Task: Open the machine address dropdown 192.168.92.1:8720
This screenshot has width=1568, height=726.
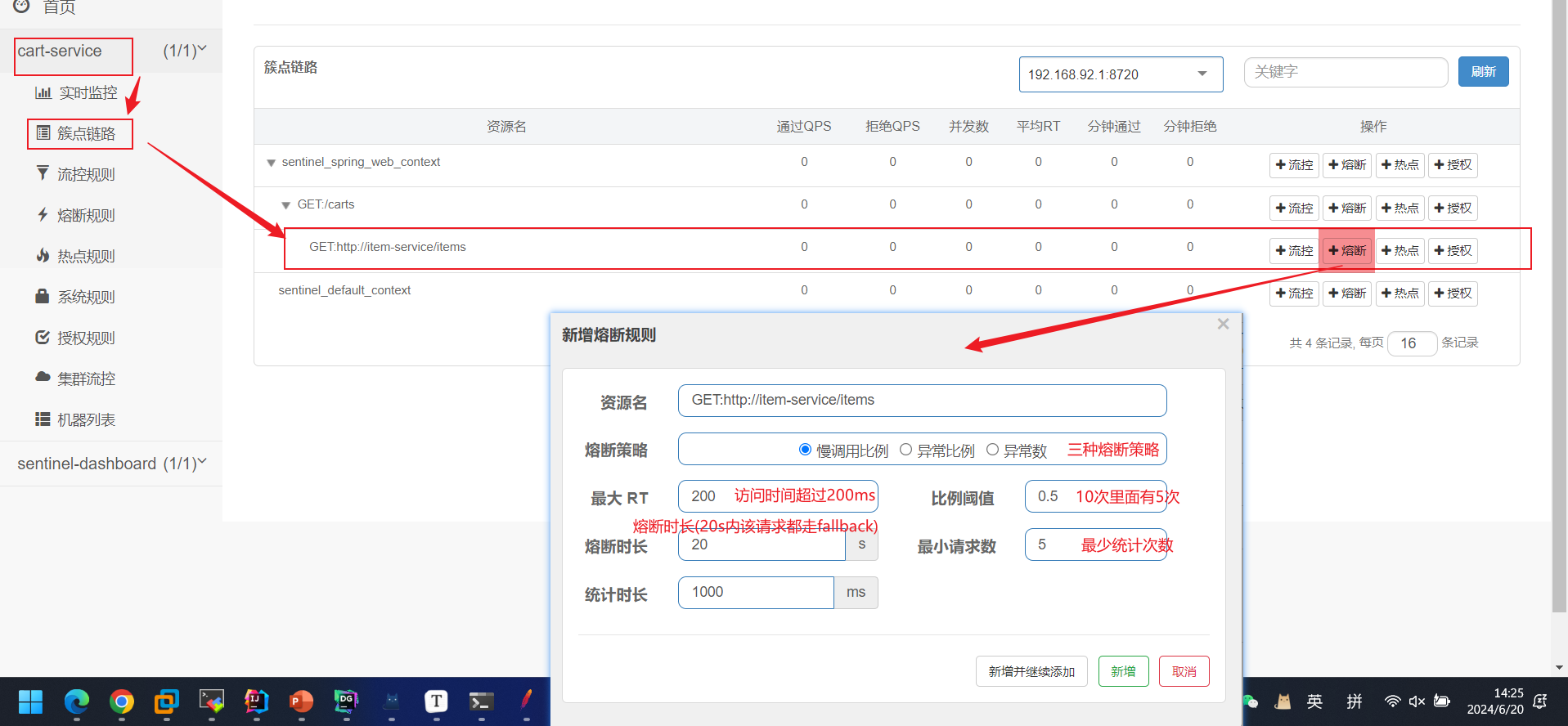Action: coord(1121,74)
